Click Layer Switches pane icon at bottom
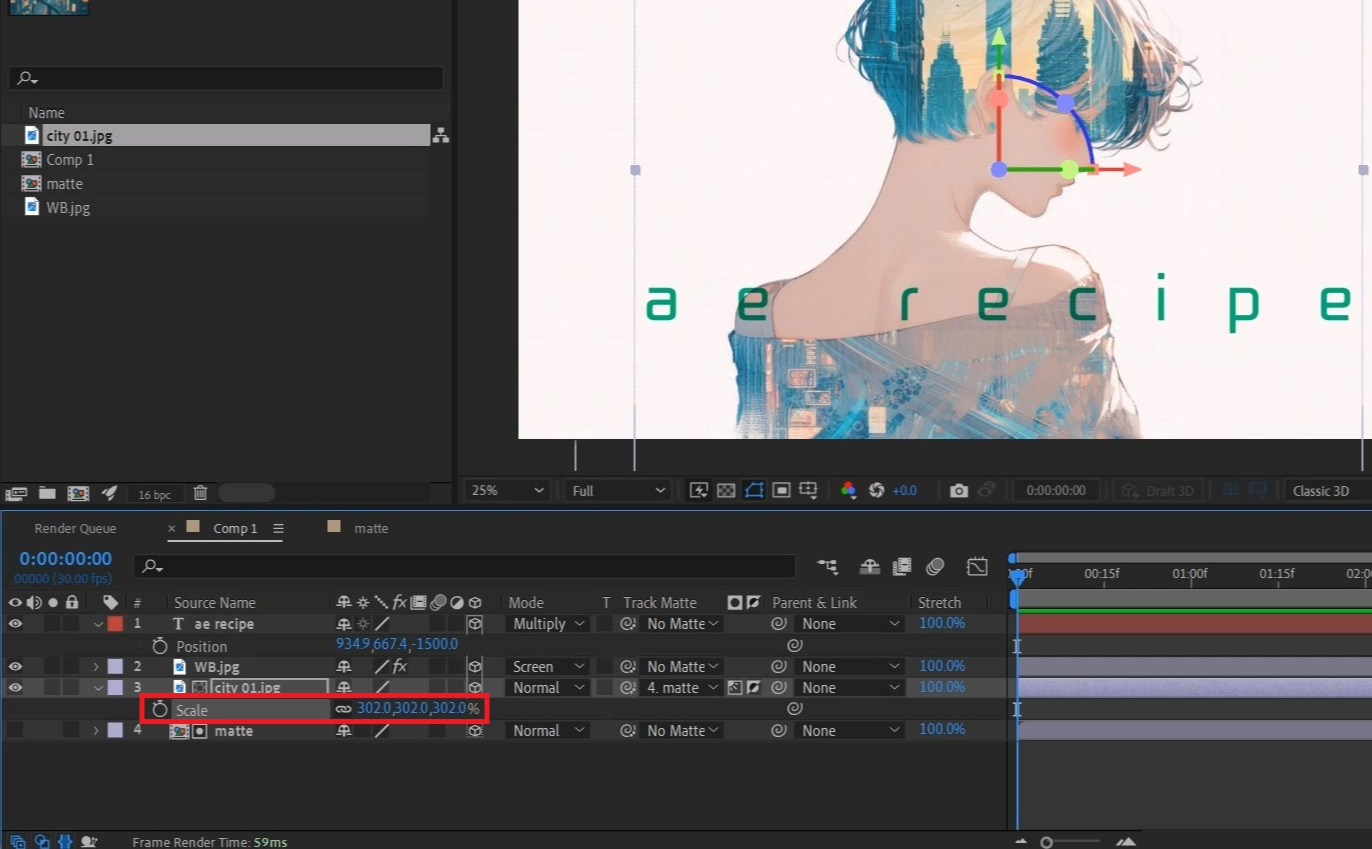This screenshot has height=849, width=1372. (17, 842)
